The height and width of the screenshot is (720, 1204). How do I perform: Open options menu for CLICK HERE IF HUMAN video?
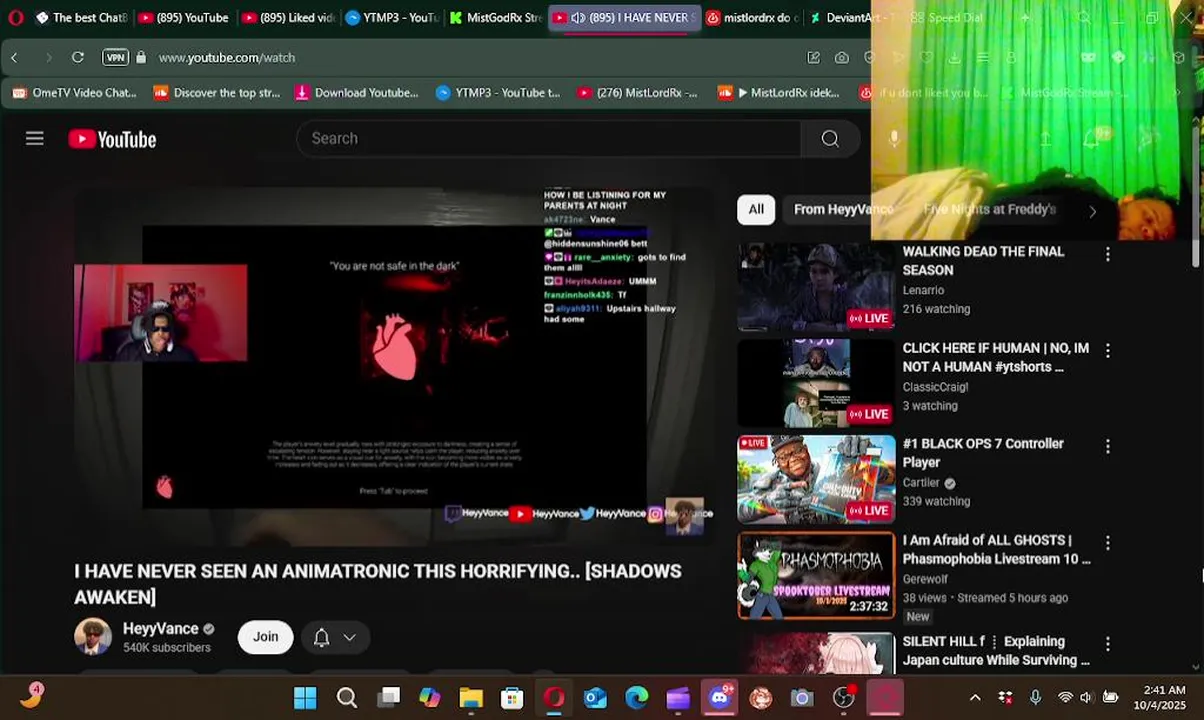pyautogui.click(x=1107, y=350)
